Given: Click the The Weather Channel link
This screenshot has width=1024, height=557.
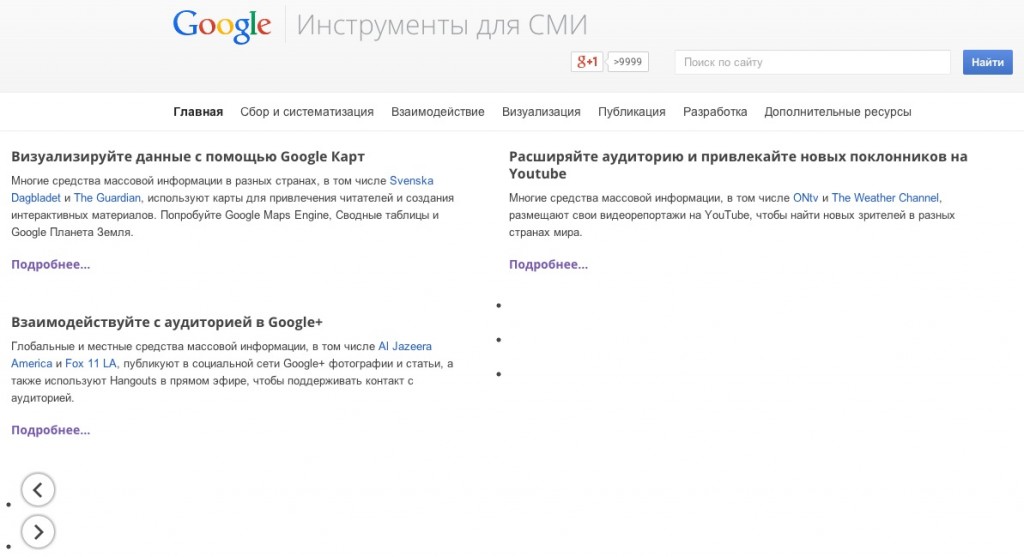Looking at the screenshot, I should tap(886, 198).
